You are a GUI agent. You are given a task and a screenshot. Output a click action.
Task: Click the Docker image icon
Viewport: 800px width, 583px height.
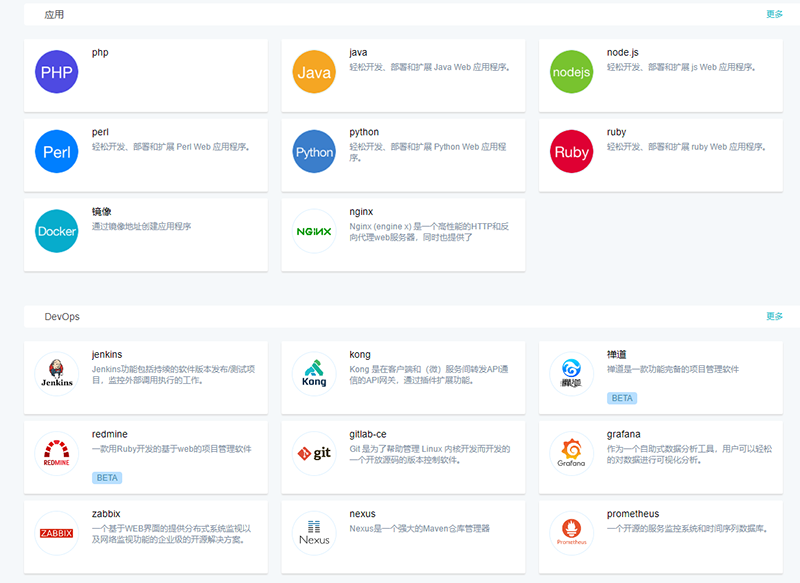(x=56, y=231)
